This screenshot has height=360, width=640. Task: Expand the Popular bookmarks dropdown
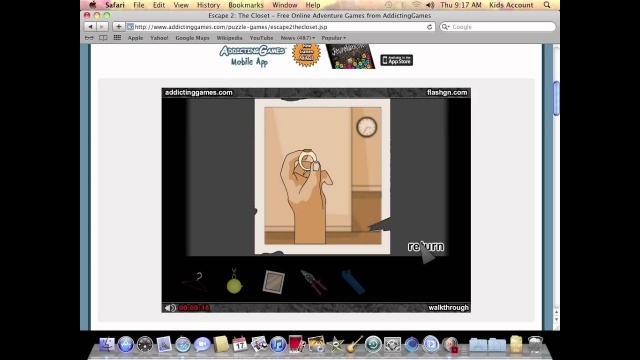click(333, 38)
